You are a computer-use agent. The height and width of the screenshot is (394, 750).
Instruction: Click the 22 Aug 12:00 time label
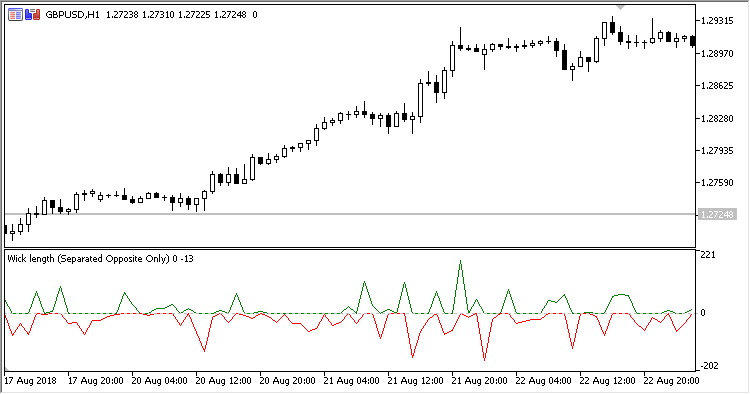coord(607,381)
